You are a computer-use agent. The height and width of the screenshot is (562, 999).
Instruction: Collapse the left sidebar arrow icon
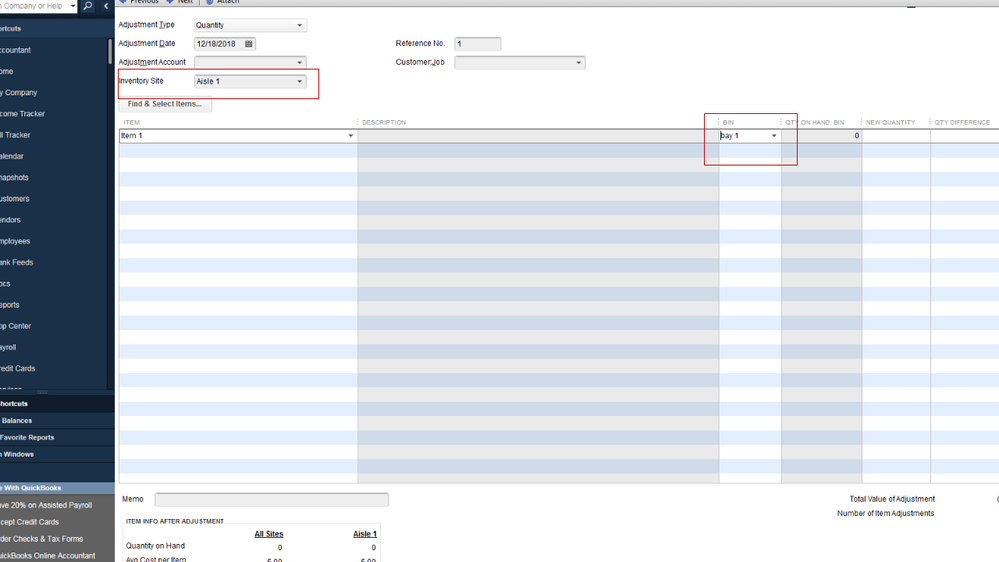point(106,6)
